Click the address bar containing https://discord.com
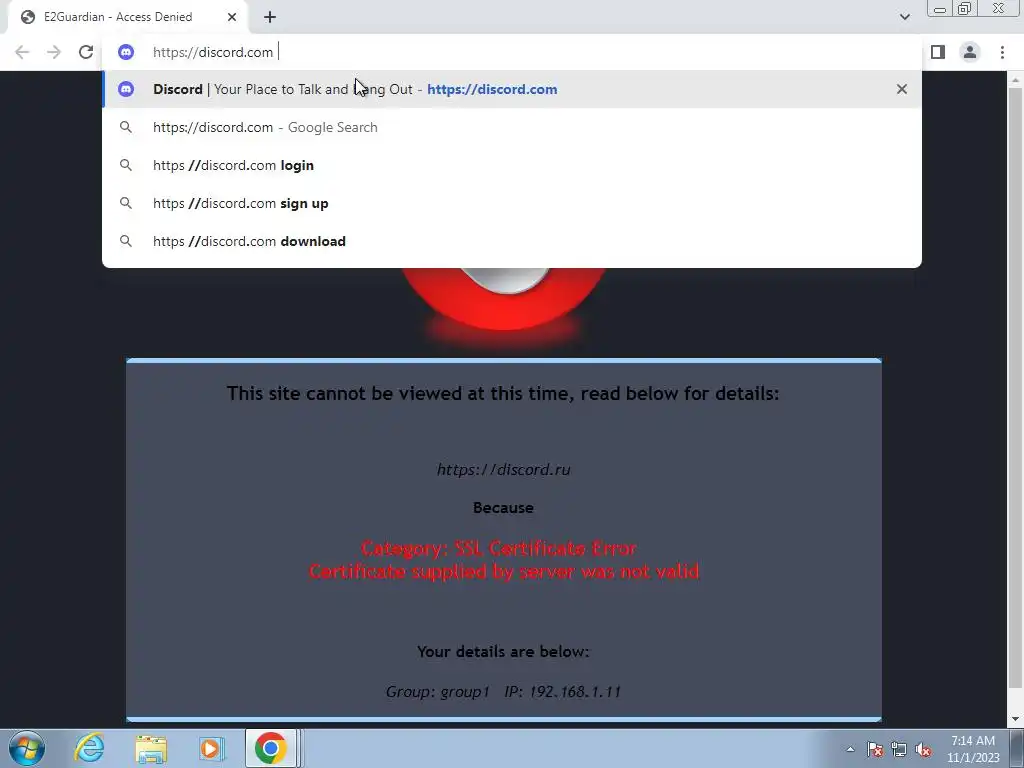1024x768 pixels. (x=512, y=52)
